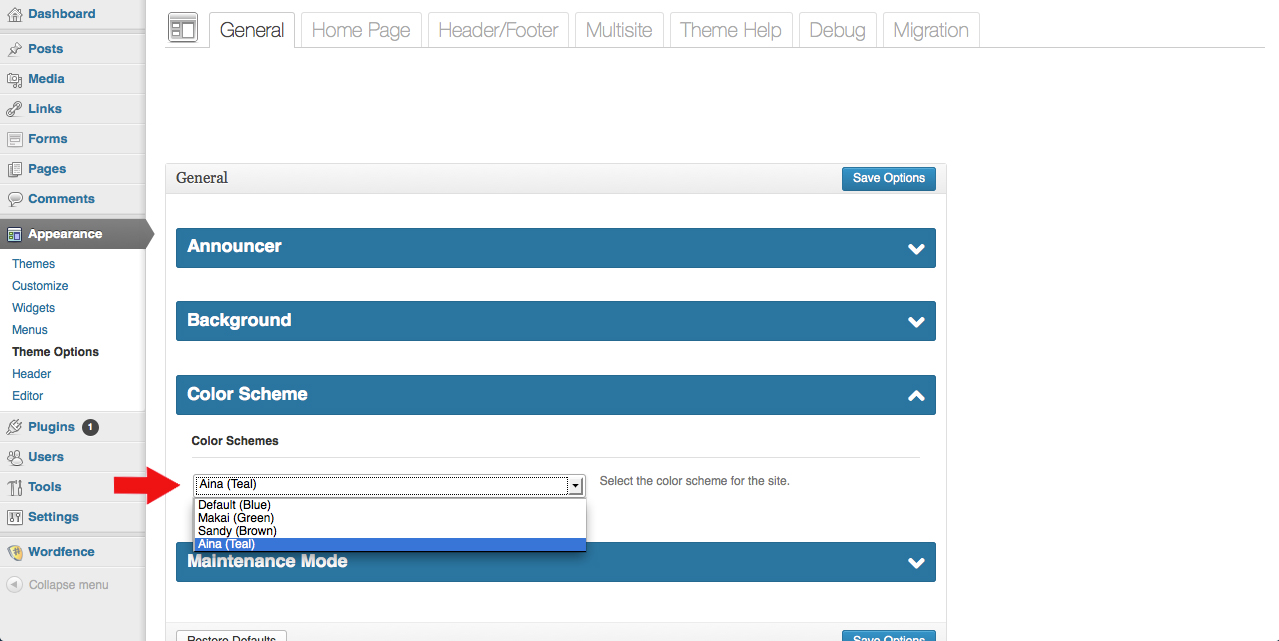
Task: Click the top Save Options button
Action: click(888, 178)
